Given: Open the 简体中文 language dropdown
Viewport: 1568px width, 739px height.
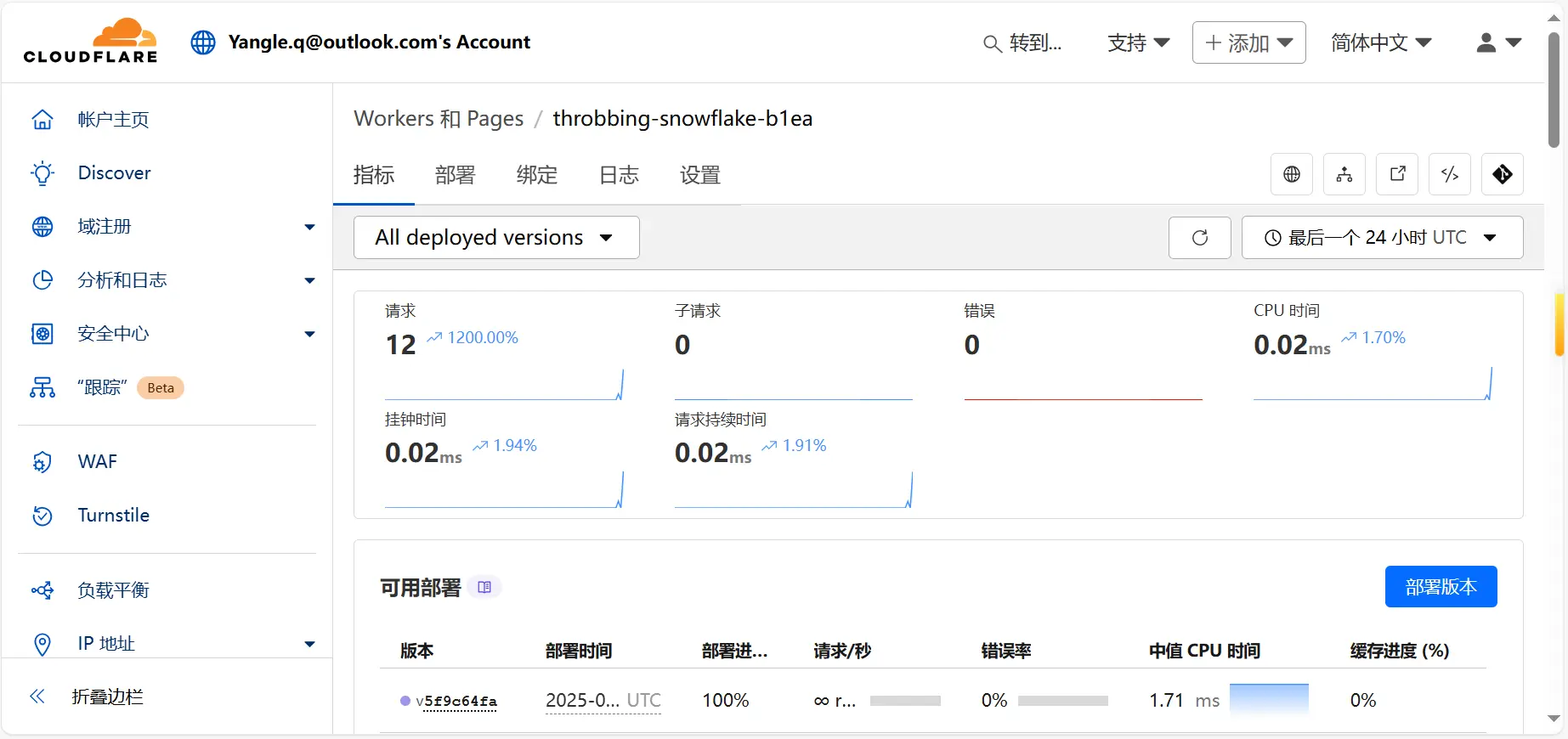Looking at the screenshot, I should 1381,42.
